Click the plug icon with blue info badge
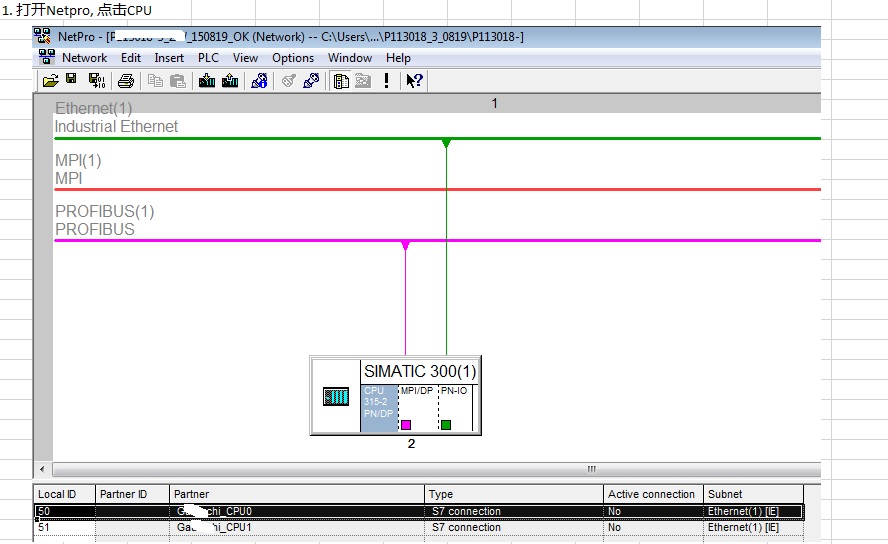 [x=259, y=81]
